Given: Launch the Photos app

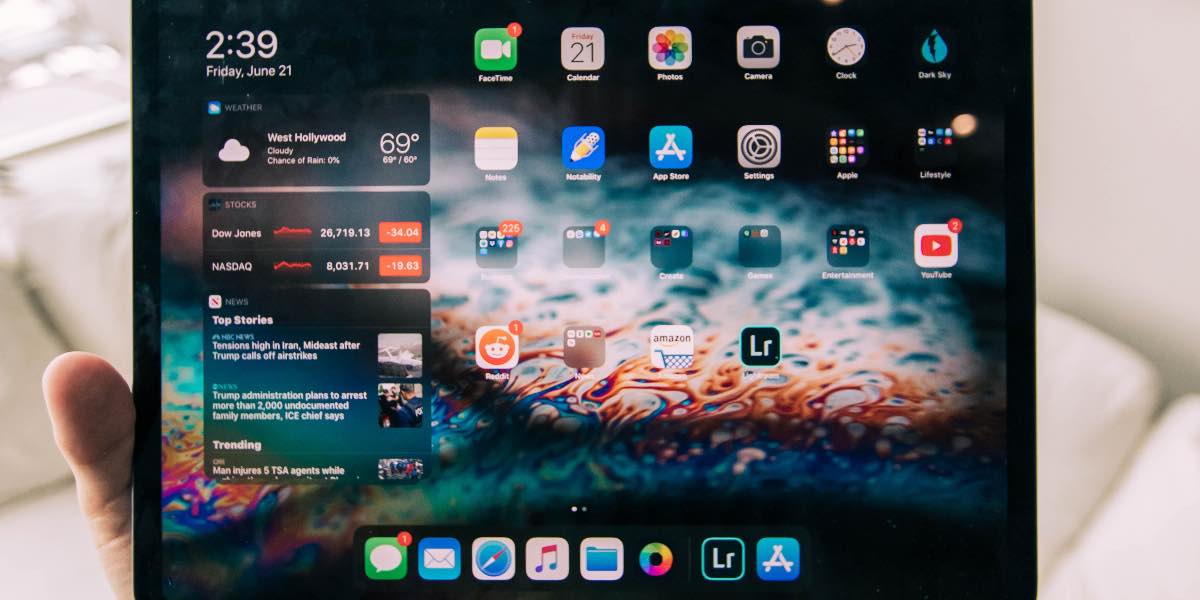Looking at the screenshot, I should (670, 48).
